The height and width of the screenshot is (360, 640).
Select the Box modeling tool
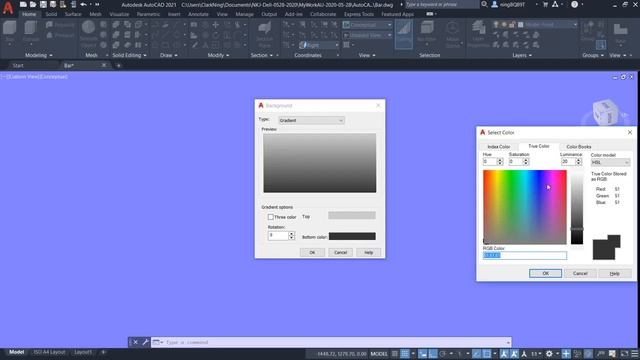click(9, 32)
